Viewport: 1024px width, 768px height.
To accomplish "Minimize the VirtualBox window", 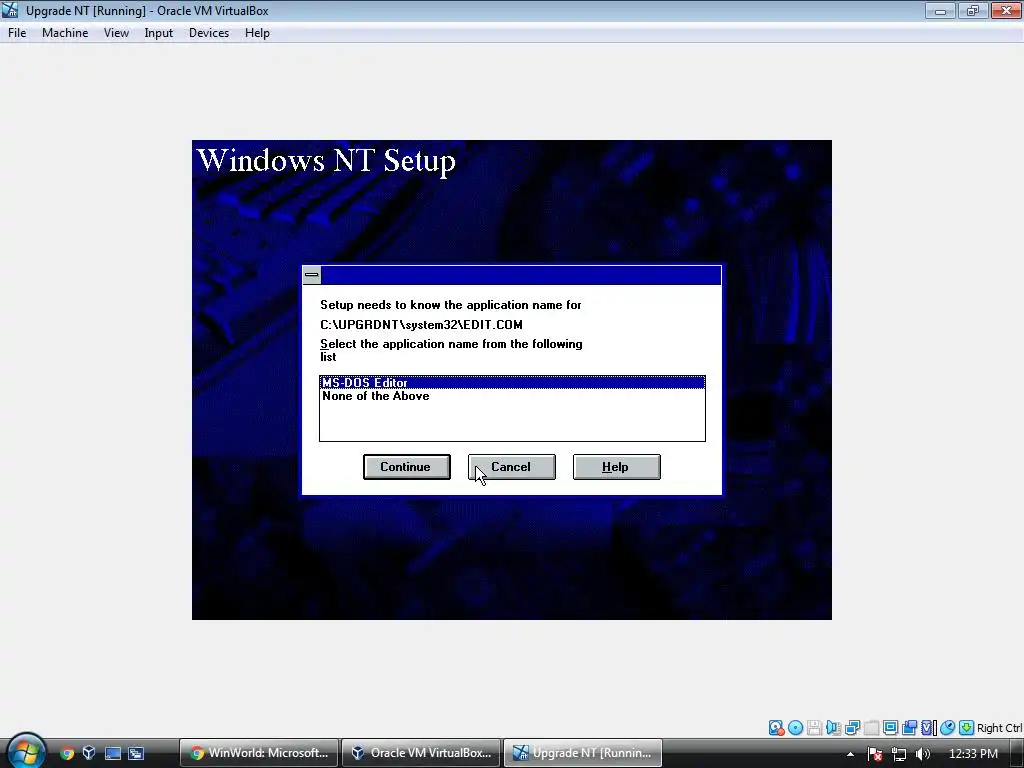I will tap(940, 10).
